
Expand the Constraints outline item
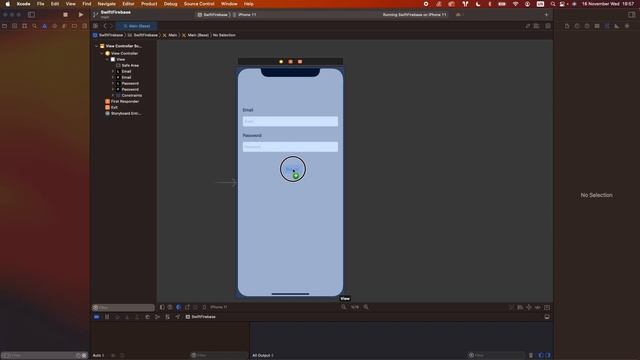113,96
